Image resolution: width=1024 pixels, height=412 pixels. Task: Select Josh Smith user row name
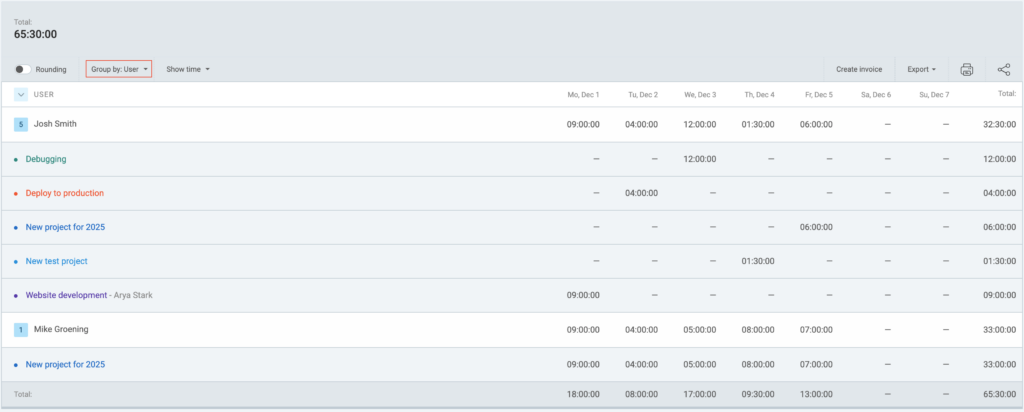[55, 124]
